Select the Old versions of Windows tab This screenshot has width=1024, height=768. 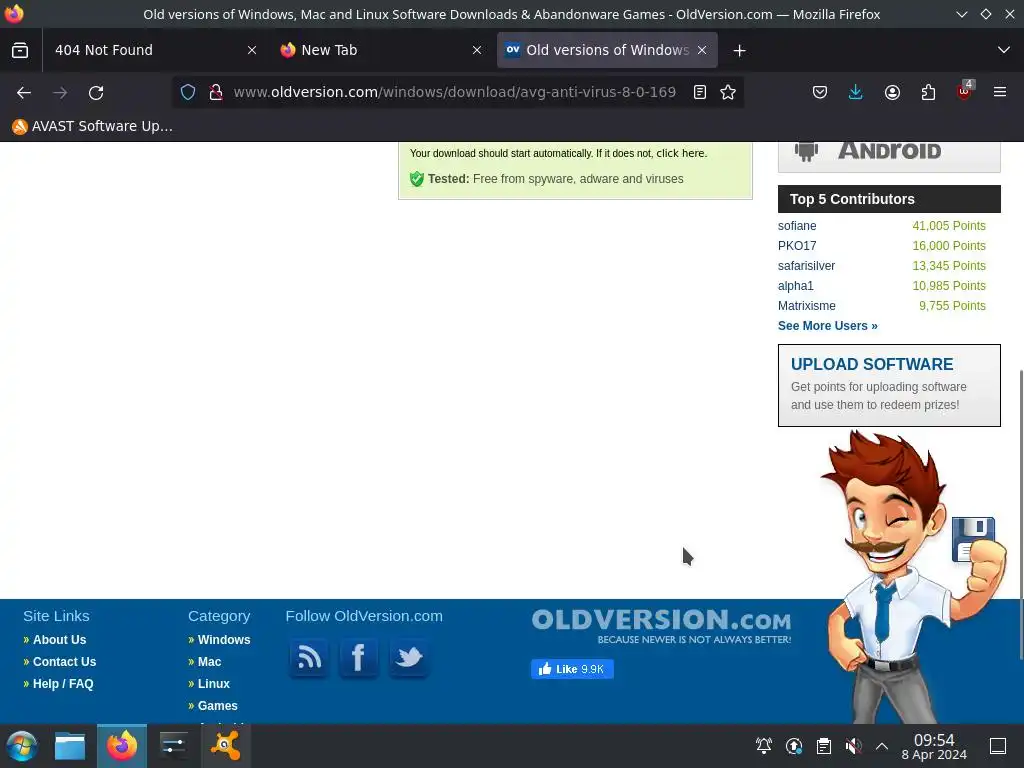(x=607, y=50)
